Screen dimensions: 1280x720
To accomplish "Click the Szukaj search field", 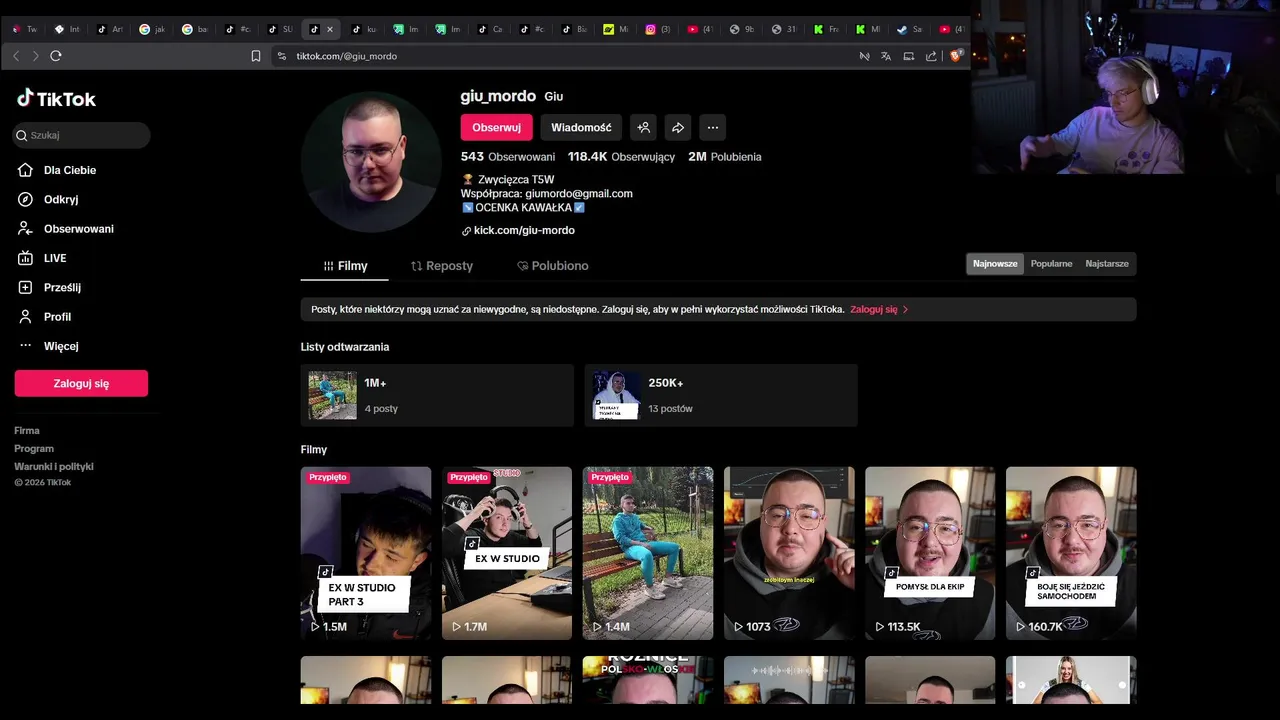I will pyautogui.click(x=82, y=135).
